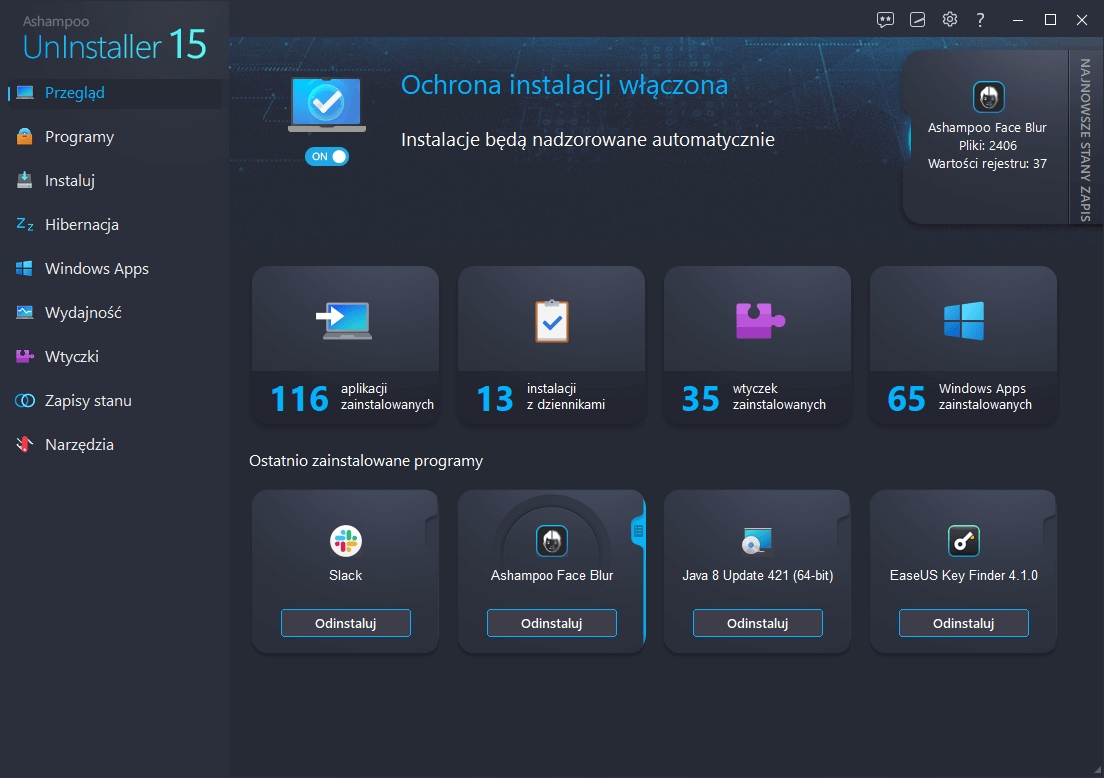Open the help question mark
The height and width of the screenshot is (778, 1104).
980,20
